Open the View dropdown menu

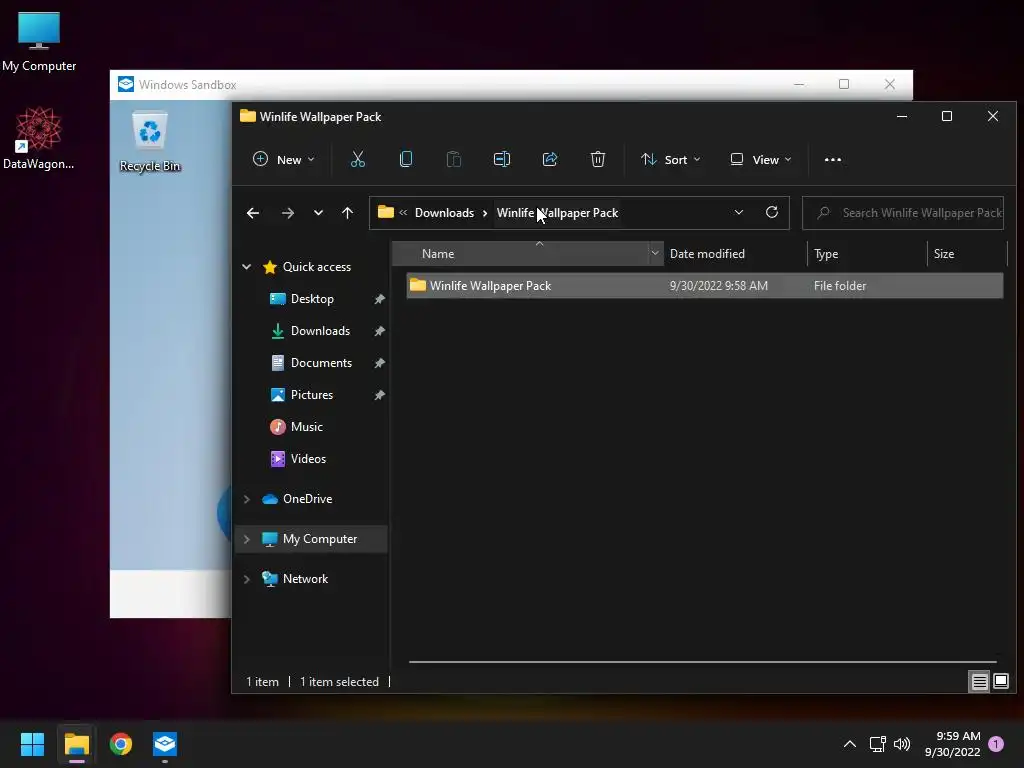pos(761,159)
